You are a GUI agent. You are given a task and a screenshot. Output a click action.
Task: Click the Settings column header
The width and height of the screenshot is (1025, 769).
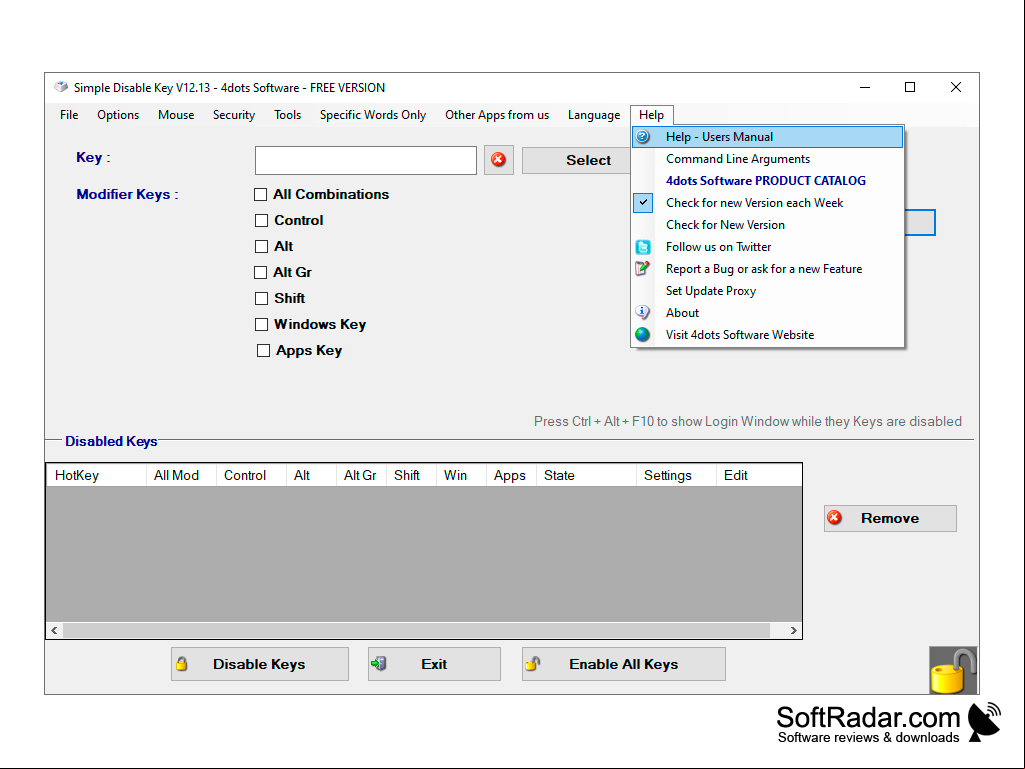(x=677, y=475)
